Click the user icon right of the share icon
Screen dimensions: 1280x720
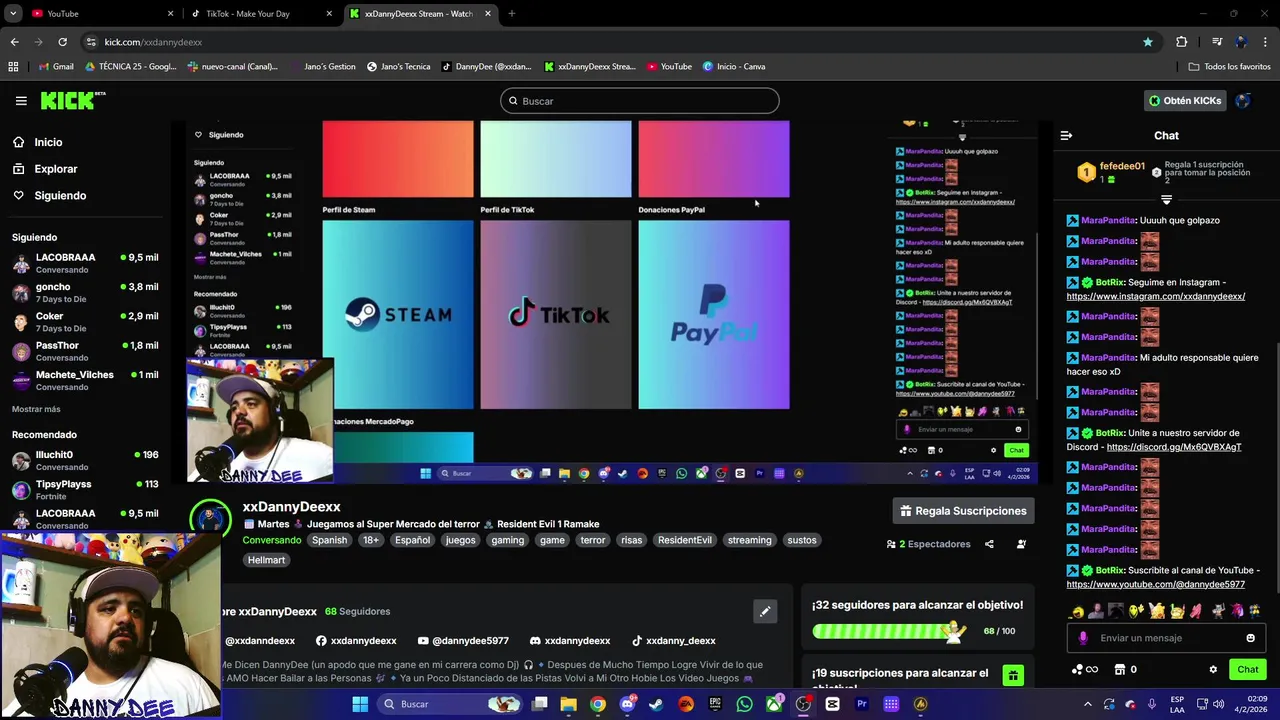coord(1021,544)
